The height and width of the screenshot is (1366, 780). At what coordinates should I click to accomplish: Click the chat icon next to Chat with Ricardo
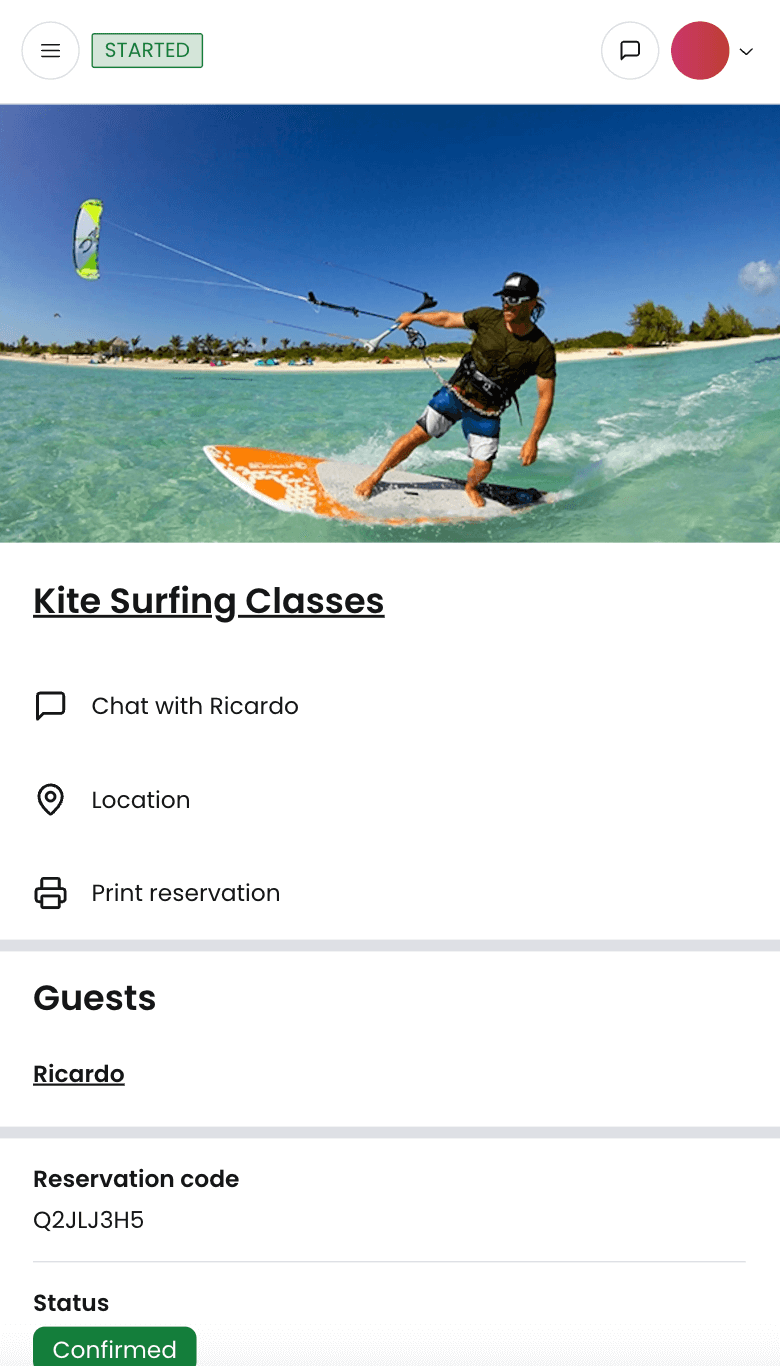(x=49, y=705)
